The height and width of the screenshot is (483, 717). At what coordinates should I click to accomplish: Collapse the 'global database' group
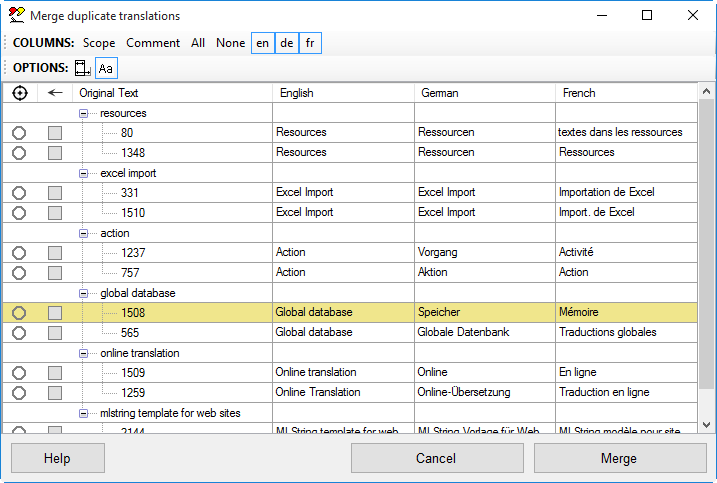(85, 293)
